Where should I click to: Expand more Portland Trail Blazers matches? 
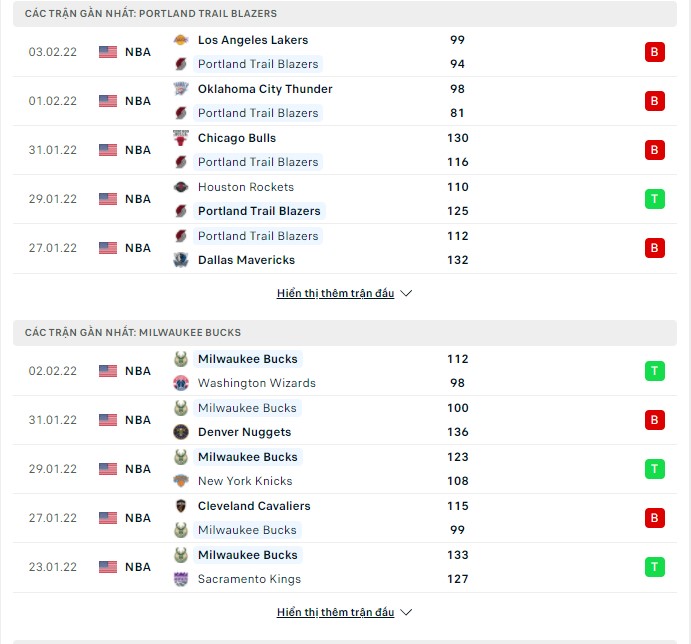(x=344, y=294)
